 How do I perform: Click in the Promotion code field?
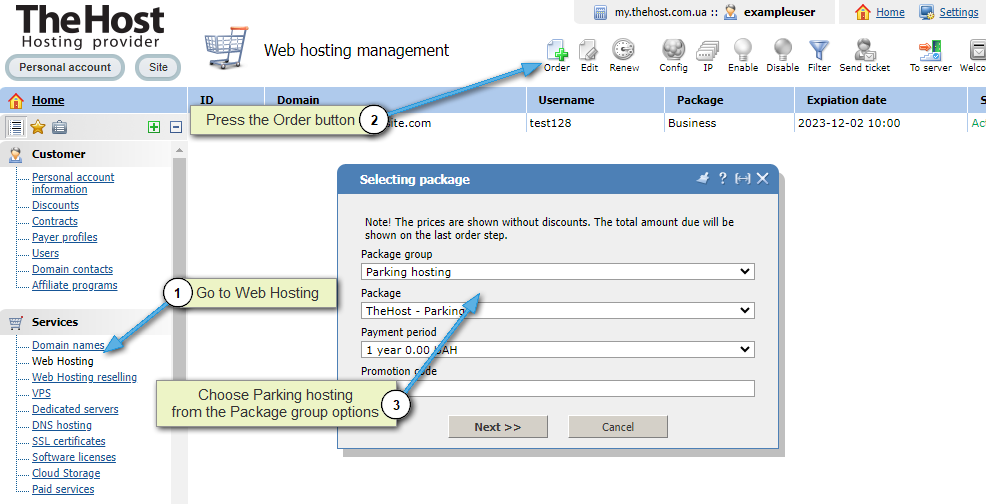pyautogui.click(x=558, y=389)
